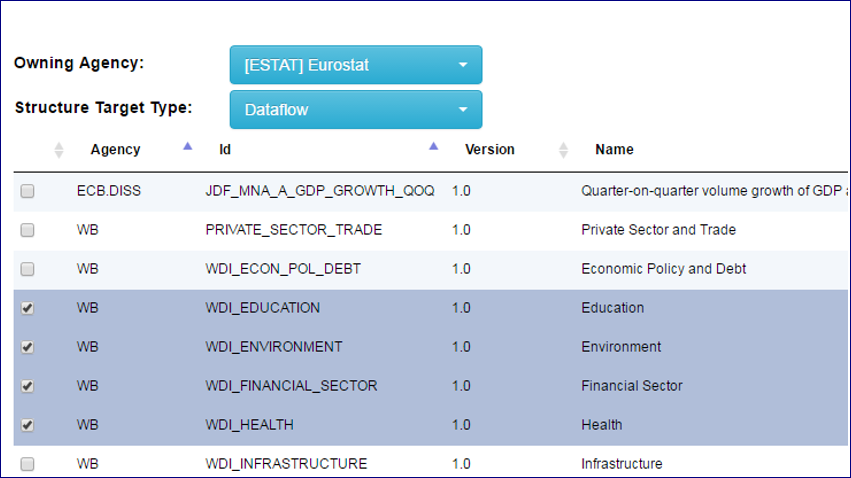The image size is (851, 478).
Task: Click the sort arrow next to Id header
Action: coord(433,147)
